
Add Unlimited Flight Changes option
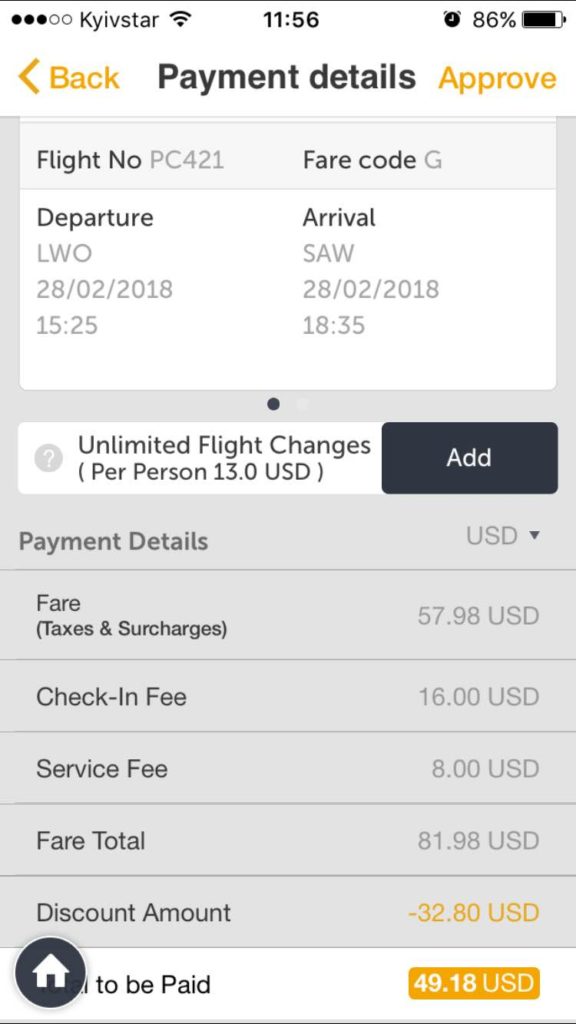click(470, 458)
